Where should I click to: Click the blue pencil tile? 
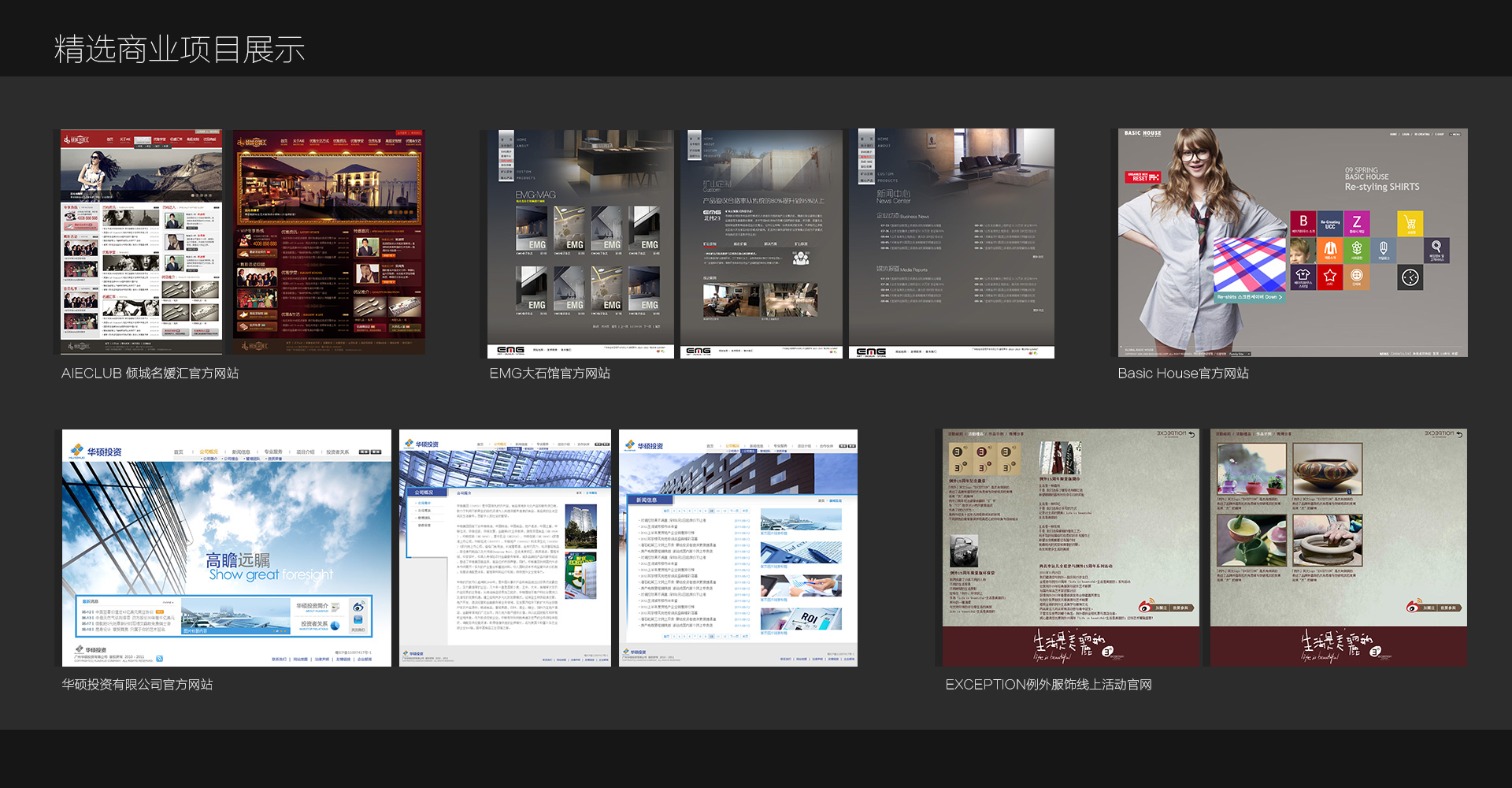(x=1384, y=251)
